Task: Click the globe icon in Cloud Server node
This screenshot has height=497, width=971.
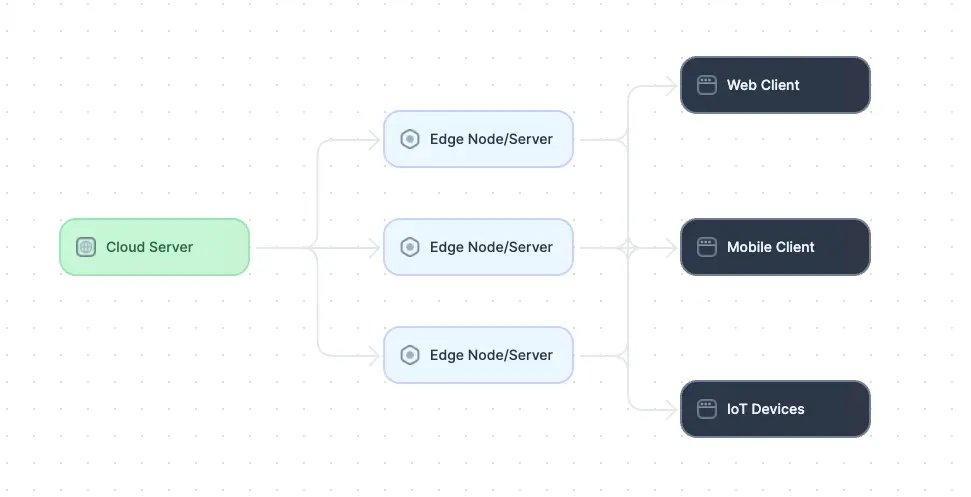Action: (x=87, y=247)
